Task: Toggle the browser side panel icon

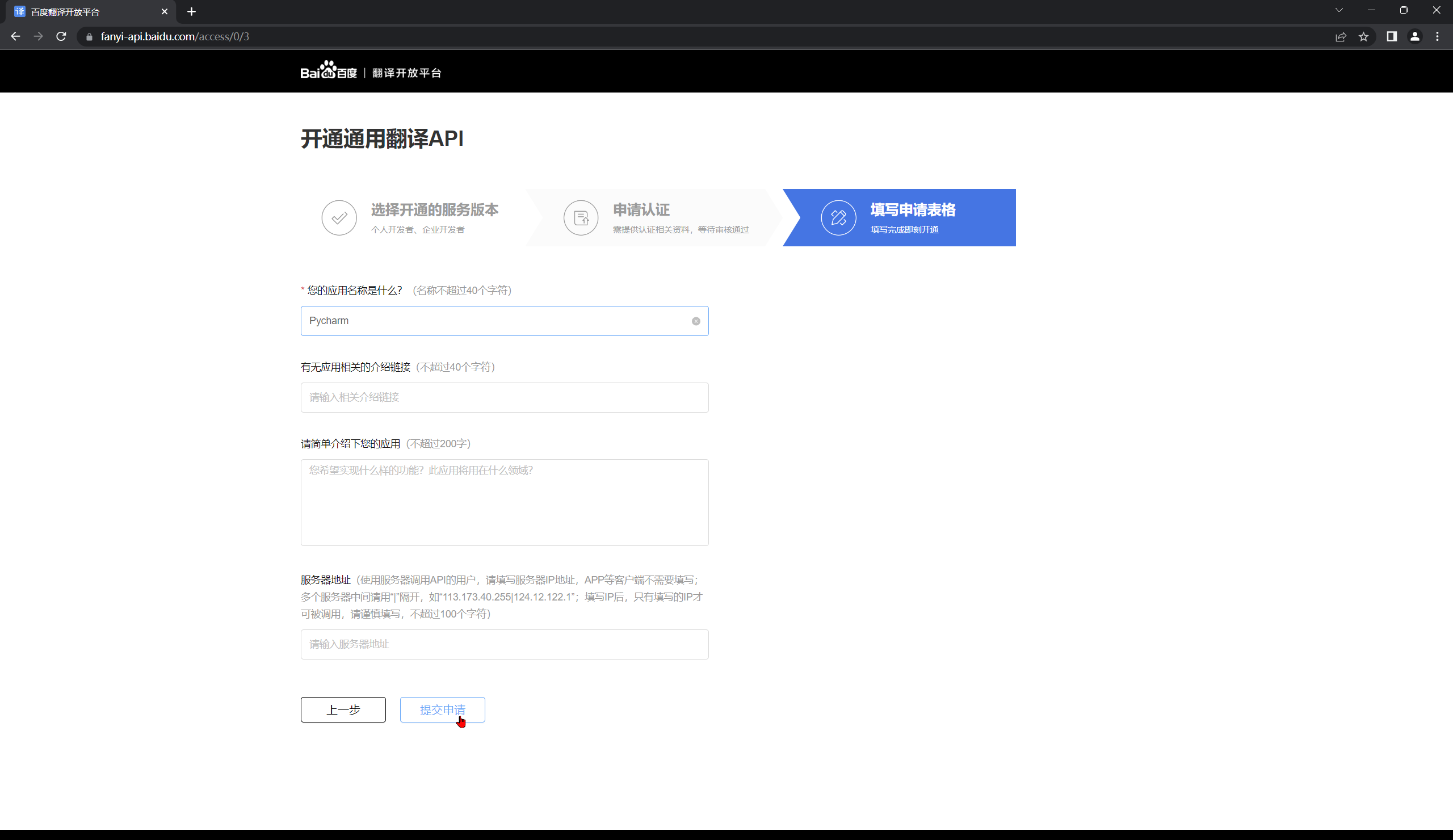Action: [1391, 36]
